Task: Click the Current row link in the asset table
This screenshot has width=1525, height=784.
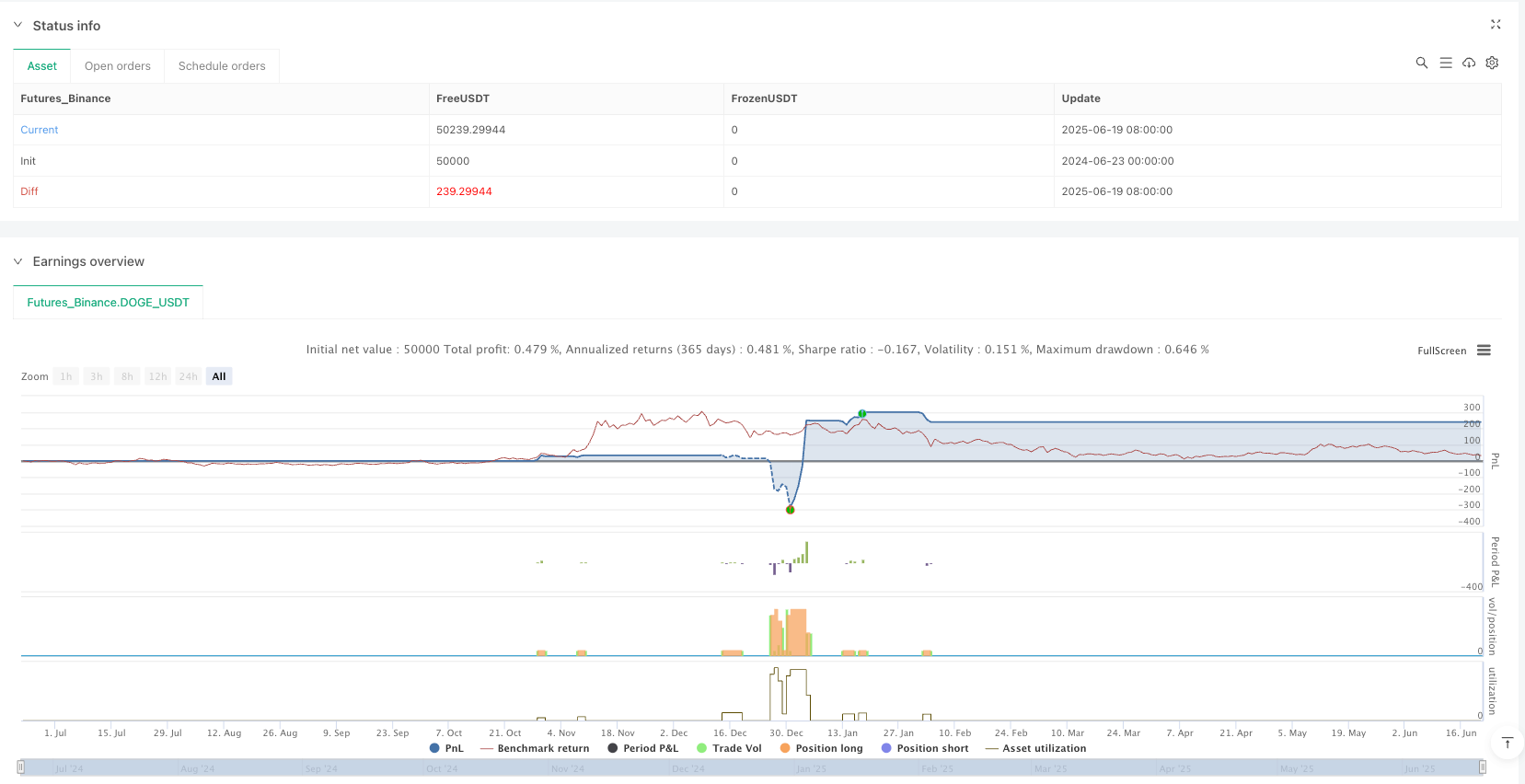Action: 40,130
